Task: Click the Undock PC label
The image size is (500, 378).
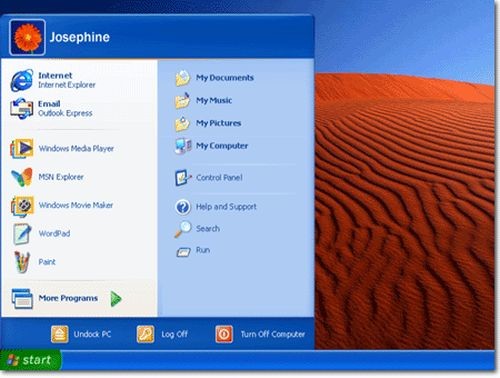Action: (x=92, y=334)
